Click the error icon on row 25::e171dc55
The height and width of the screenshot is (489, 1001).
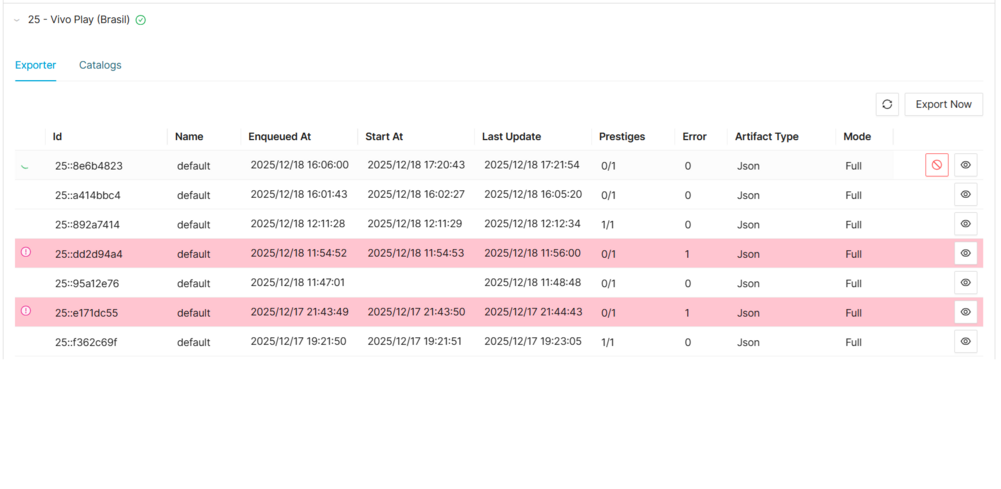click(26, 311)
